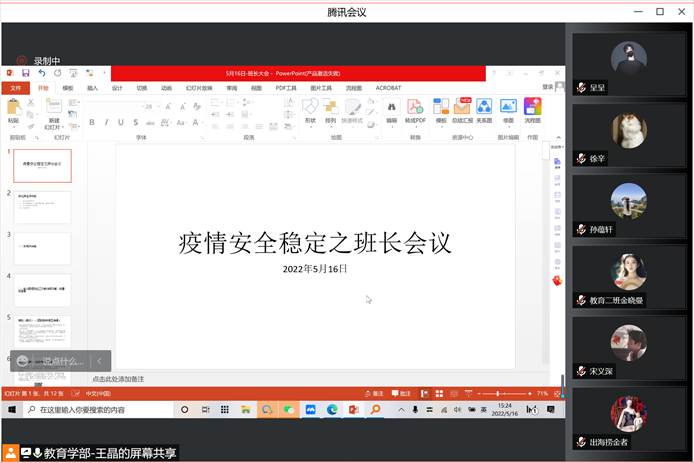Toggle strikethrough abc button

150,123
